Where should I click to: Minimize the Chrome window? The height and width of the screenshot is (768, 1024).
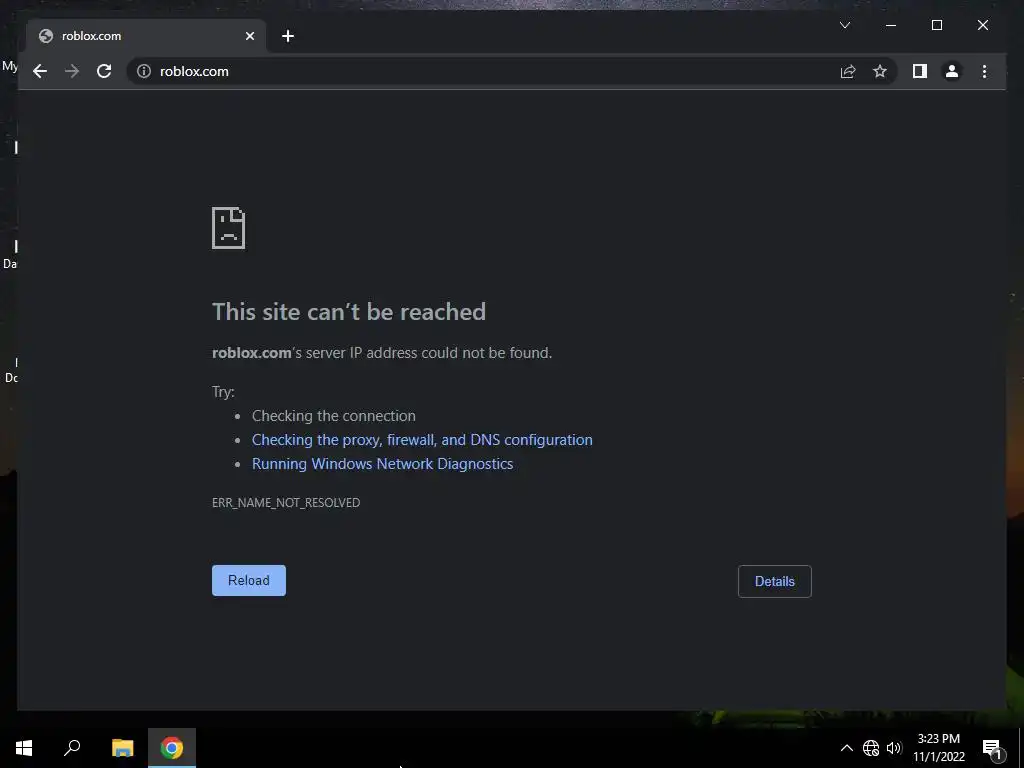pyautogui.click(x=891, y=25)
